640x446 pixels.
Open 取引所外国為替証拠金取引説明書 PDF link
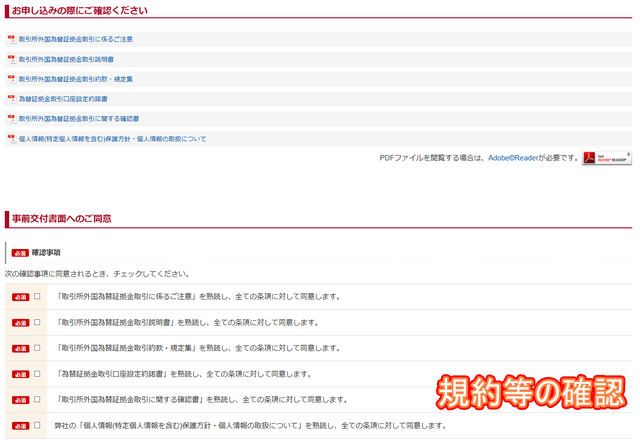click(x=66, y=59)
